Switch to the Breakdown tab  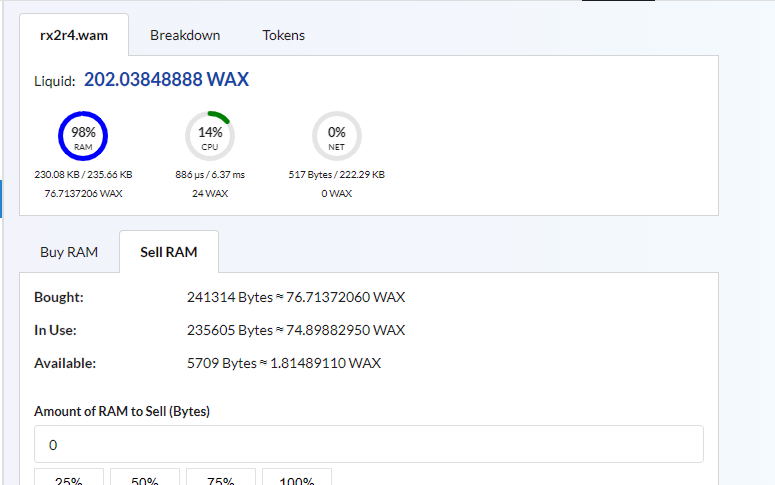[x=185, y=35]
